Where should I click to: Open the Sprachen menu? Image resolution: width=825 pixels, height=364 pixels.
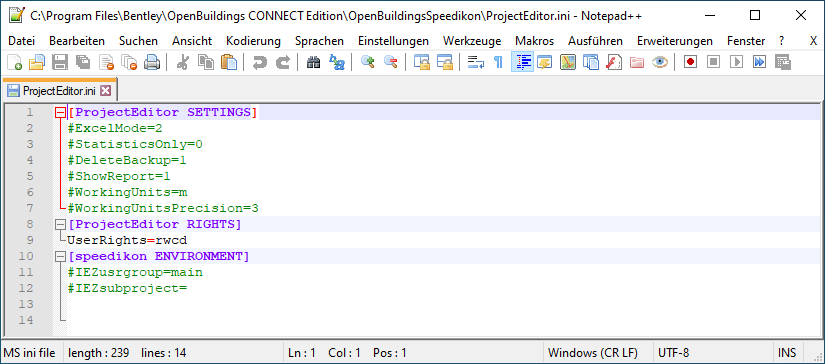click(x=319, y=41)
